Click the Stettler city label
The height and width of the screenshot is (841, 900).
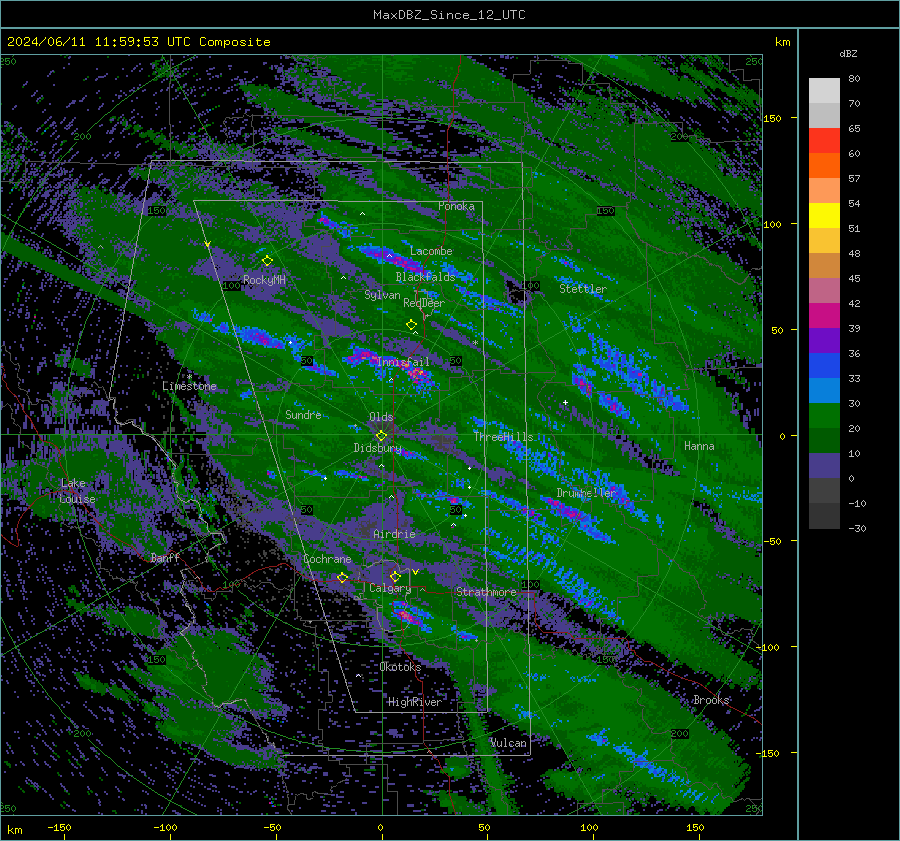[x=583, y=289]
